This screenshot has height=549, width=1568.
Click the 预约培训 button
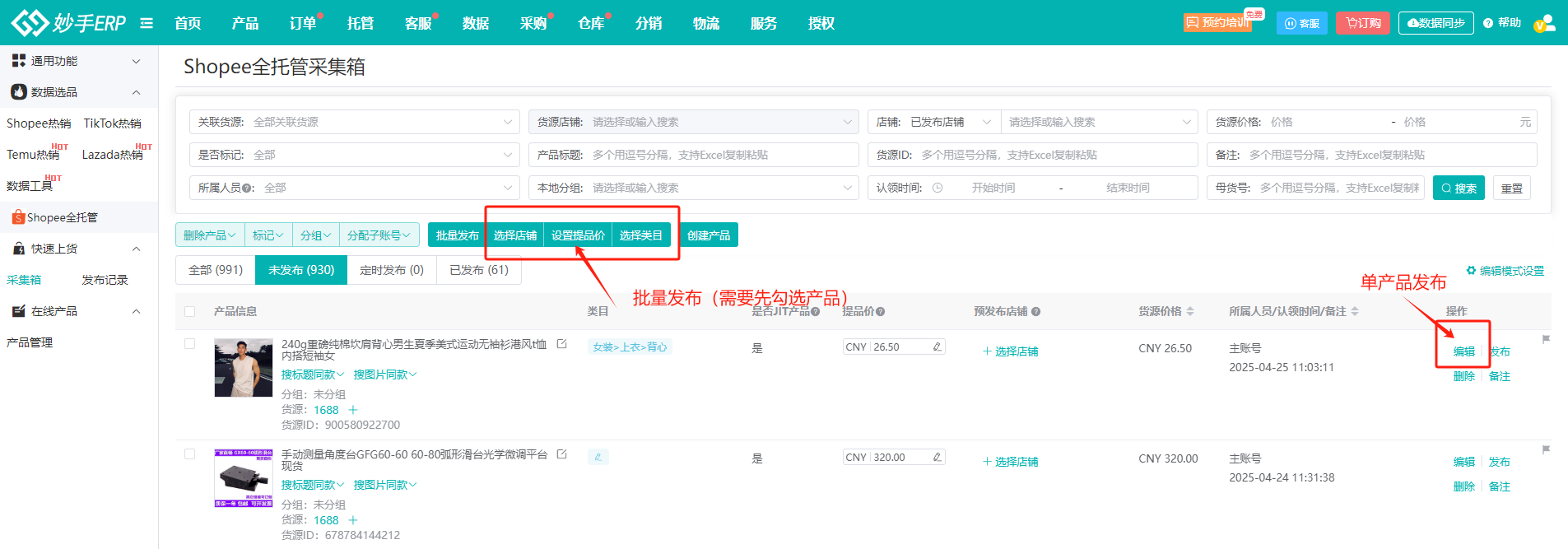coord(1217,23)
